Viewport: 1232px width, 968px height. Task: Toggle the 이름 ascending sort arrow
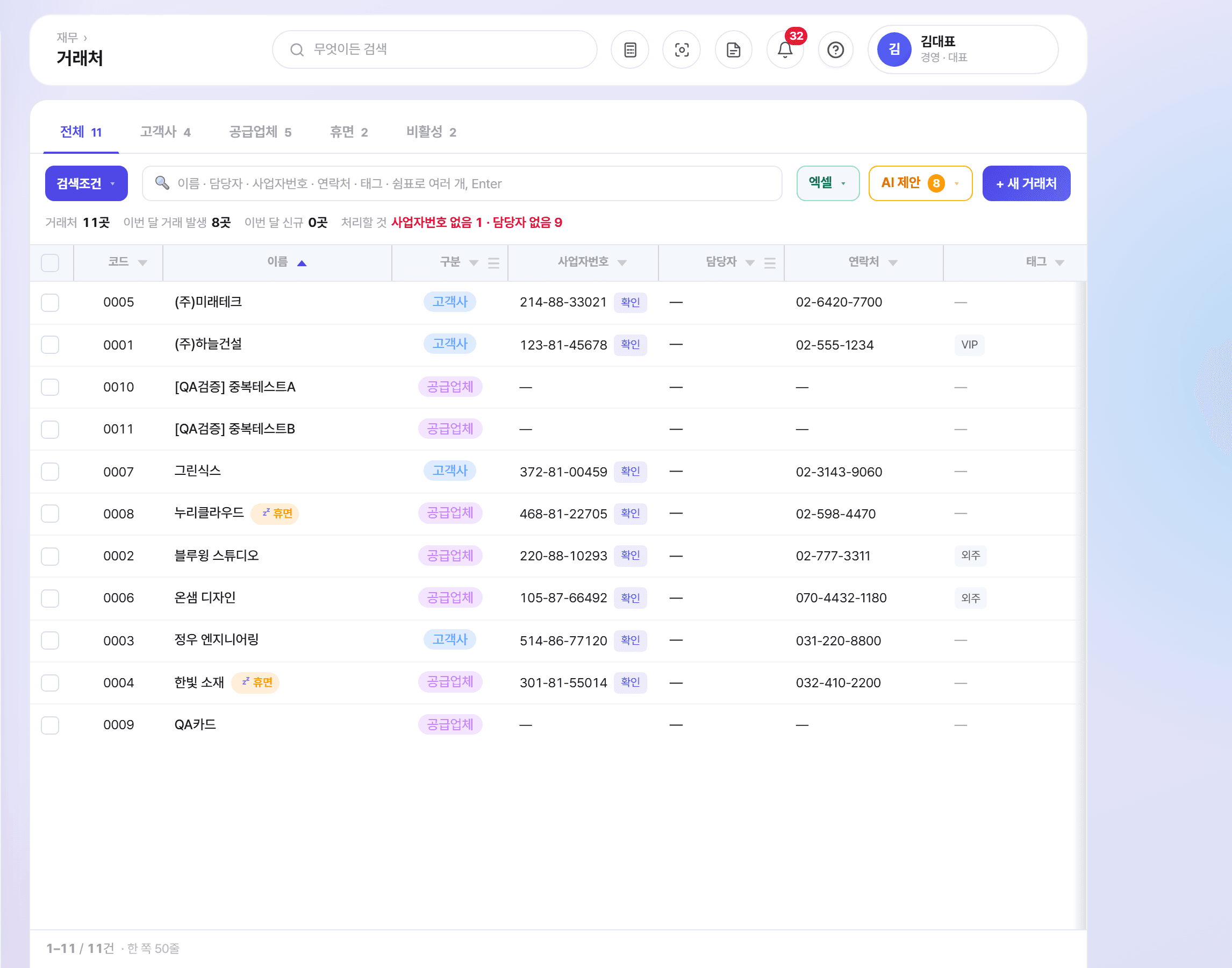click(x=302, y=262)
